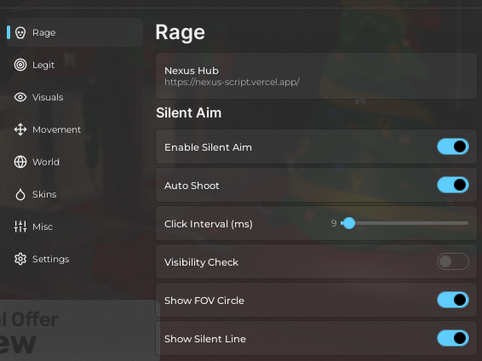Click the Legit target icon
482x361 pixels.
click(20, 65)
